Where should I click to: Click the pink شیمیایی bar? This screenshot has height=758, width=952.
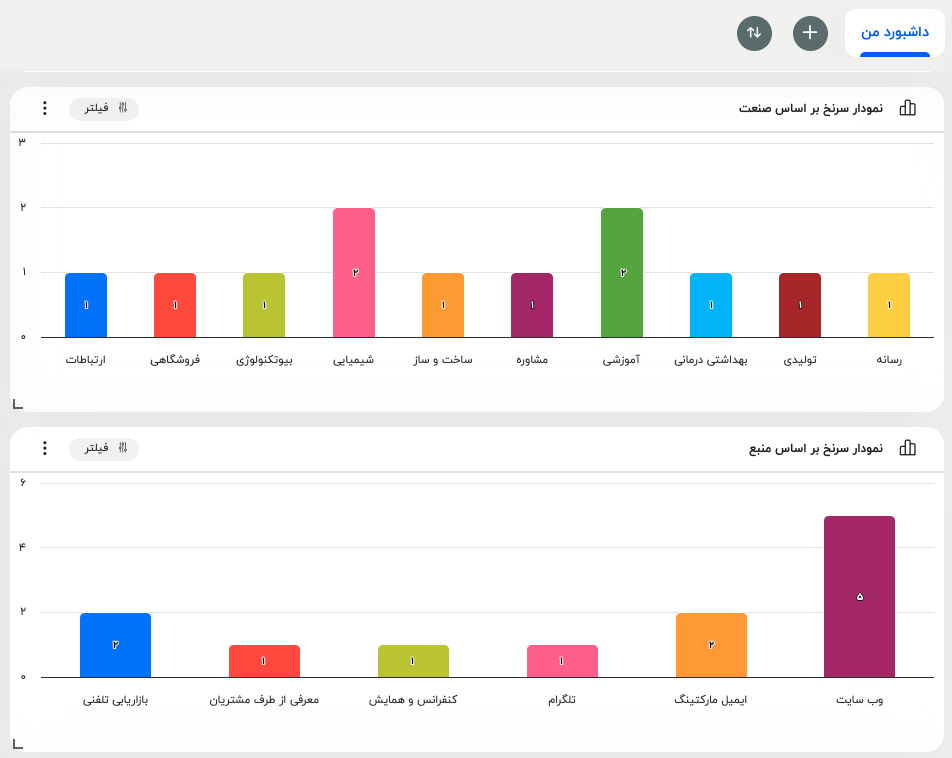pos(354,272)
